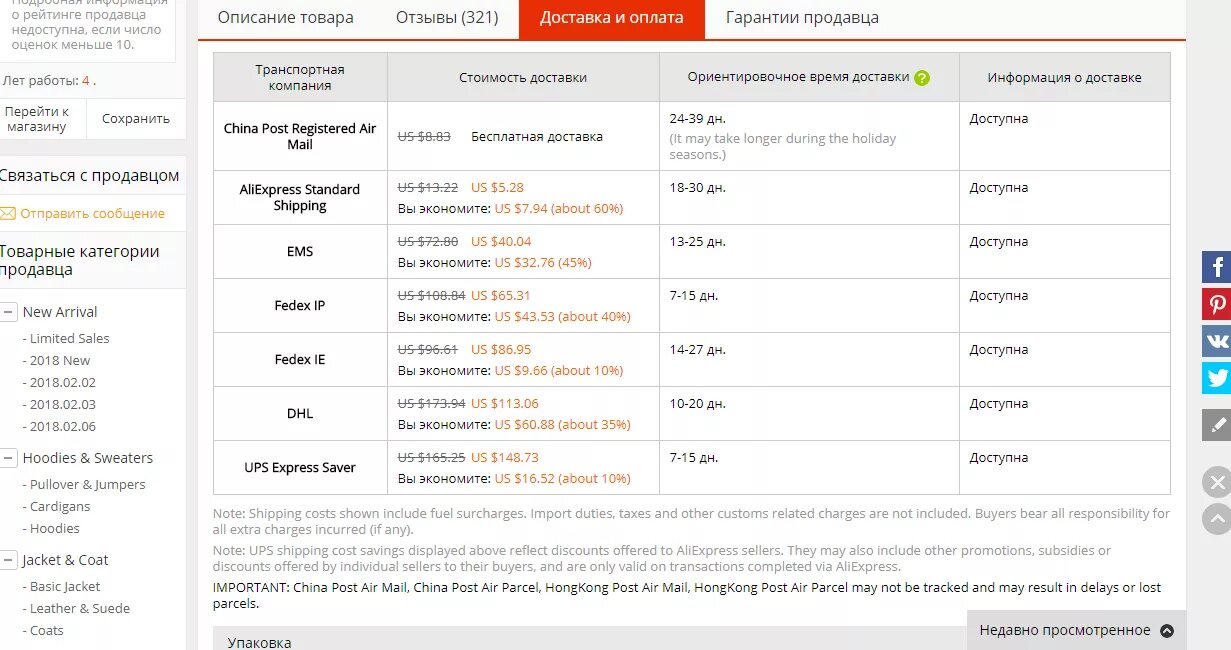Open Leather & Suede subcategory
The width and height of the screenshot is (1231, 650).
click(x=80, y=608)
